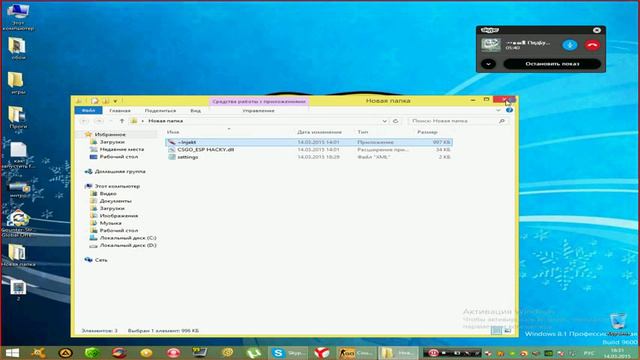
Task: Expand the Explorer ribbon chevron
Action: [498, 111]
